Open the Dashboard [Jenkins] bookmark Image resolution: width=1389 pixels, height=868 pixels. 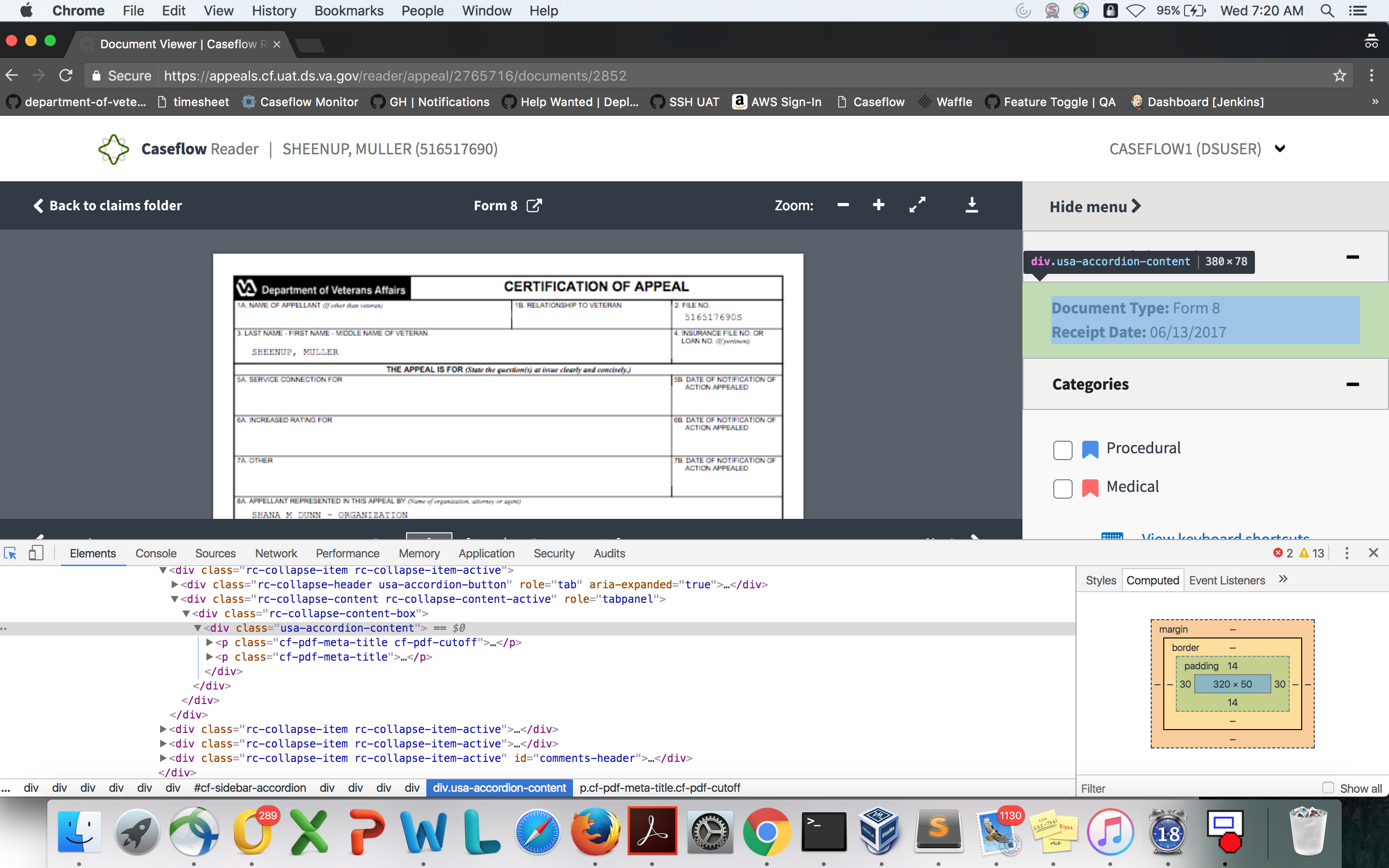[x=1197, y=102]
